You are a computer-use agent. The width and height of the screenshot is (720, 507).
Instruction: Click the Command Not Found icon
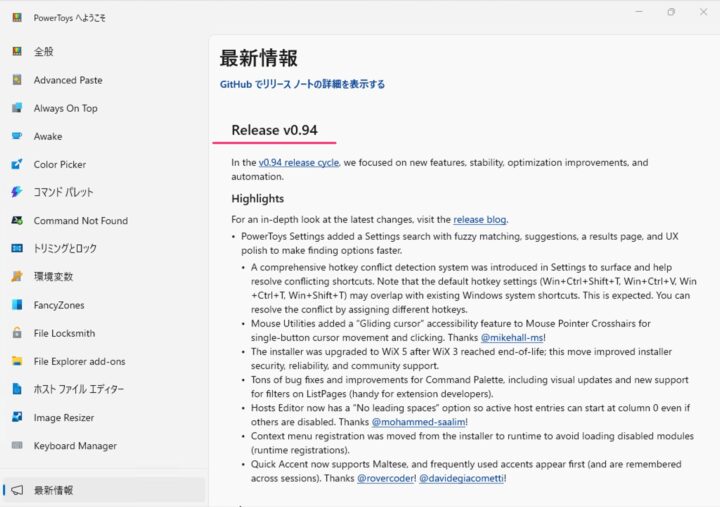pos(17,220)
